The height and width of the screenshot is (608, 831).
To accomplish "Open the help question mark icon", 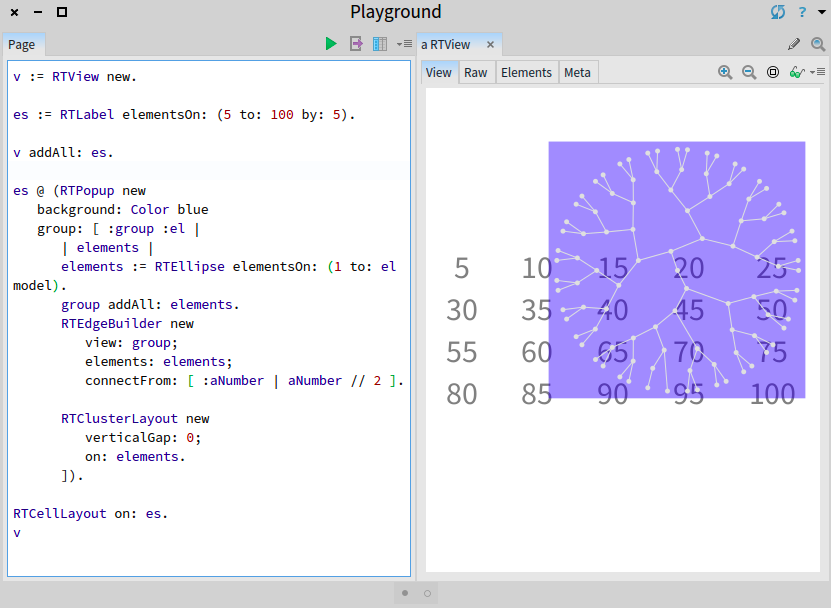I will (x=802, y=12).
